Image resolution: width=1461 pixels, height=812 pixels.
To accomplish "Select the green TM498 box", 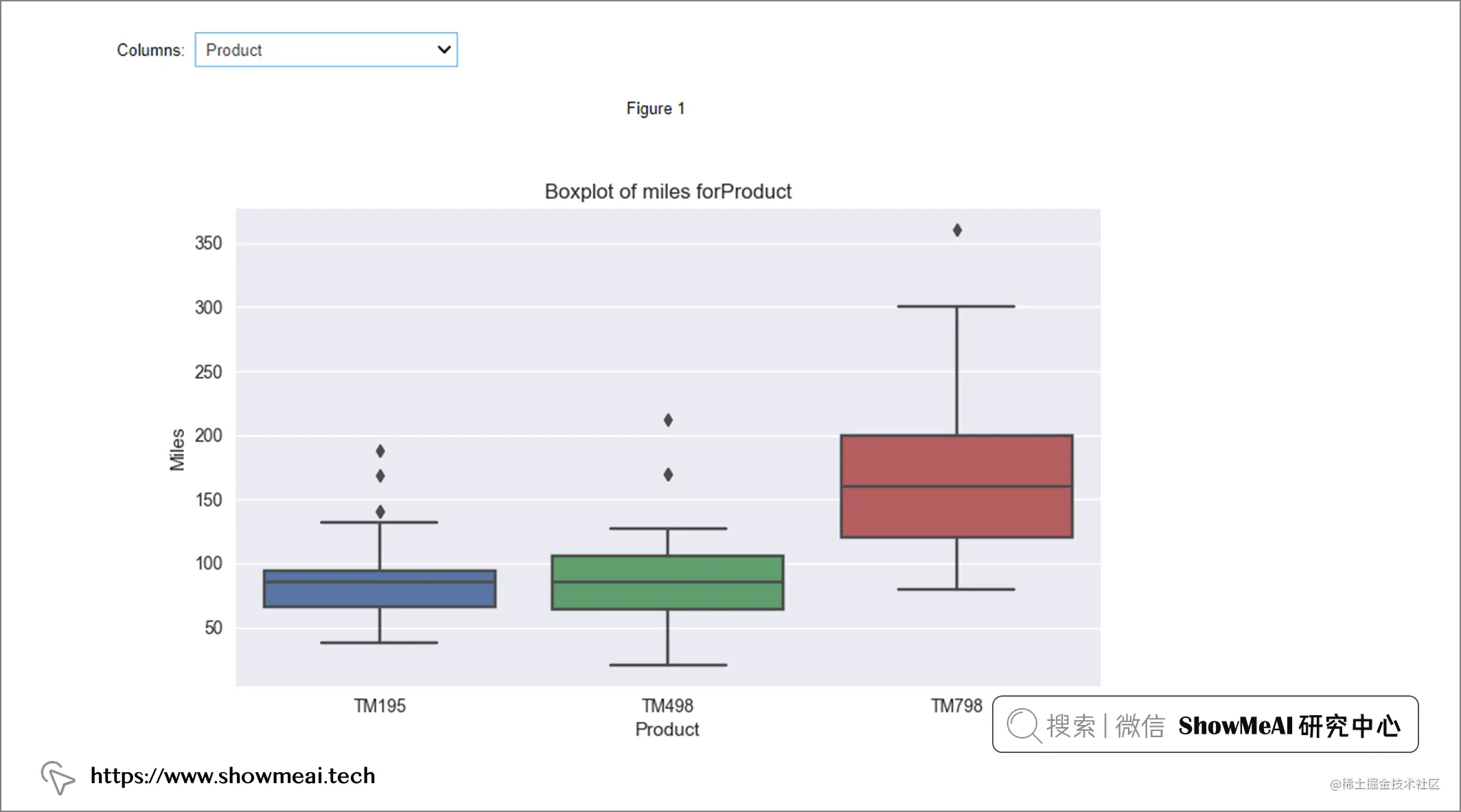I will pyautogui.click(x=668, y=582).
